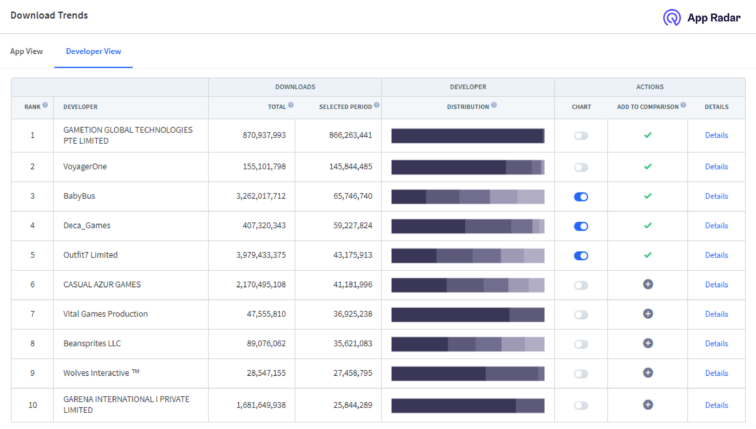Click developer name Outfit7 Limited

point(90,255)
